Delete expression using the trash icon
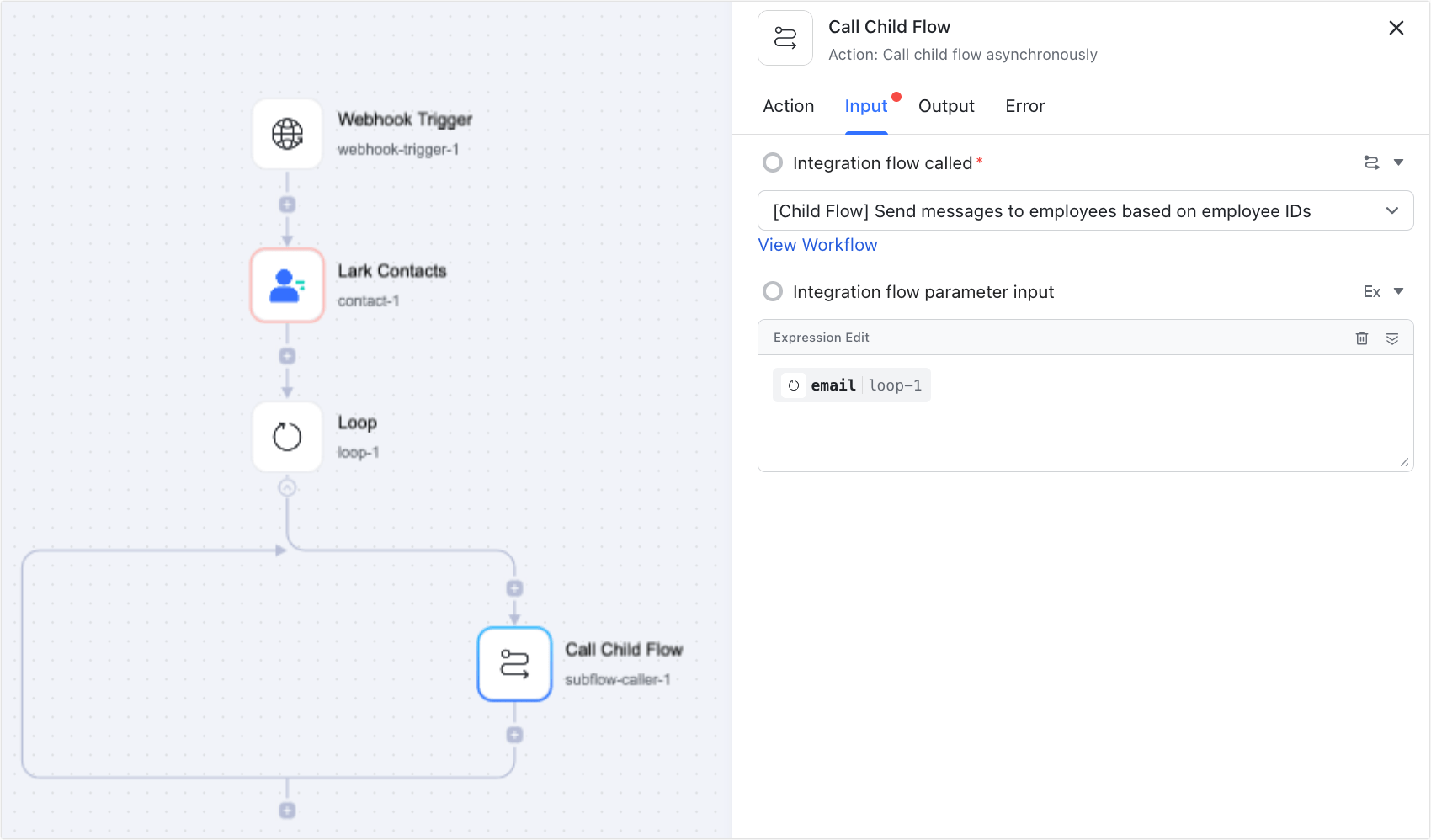 (x=1362, y=338)
